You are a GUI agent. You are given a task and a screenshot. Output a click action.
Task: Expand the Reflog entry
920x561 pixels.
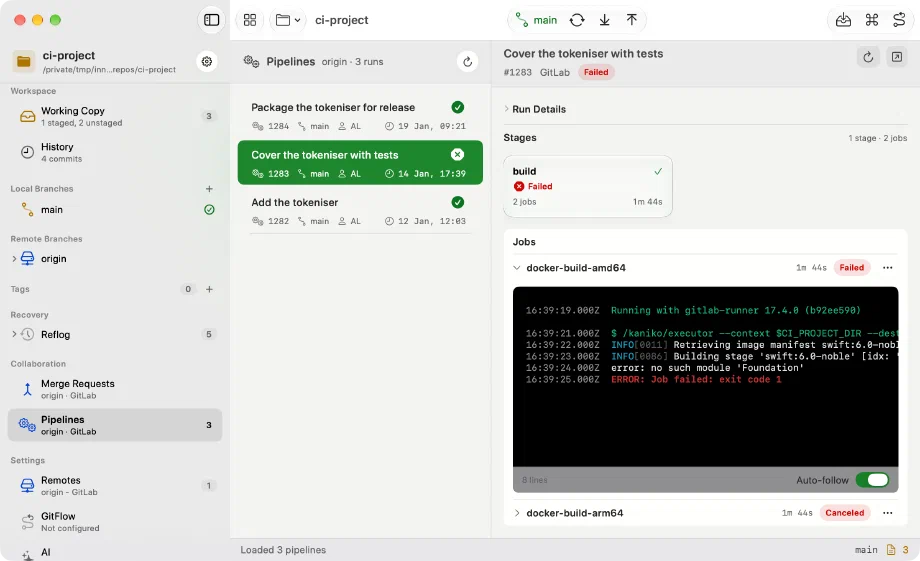pos(14,334)
